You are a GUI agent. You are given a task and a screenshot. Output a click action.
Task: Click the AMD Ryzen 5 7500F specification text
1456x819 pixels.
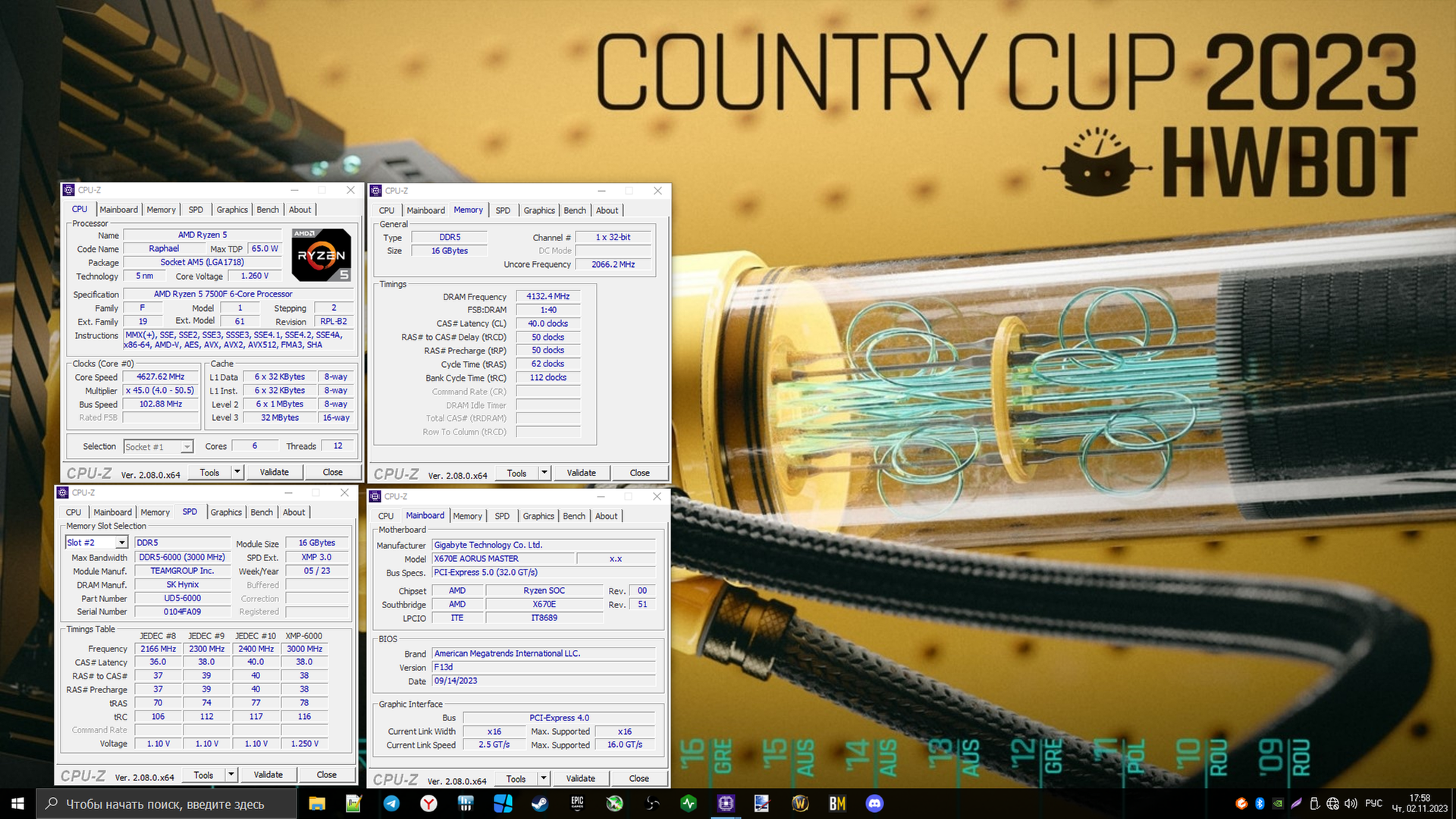coord(223,294)
